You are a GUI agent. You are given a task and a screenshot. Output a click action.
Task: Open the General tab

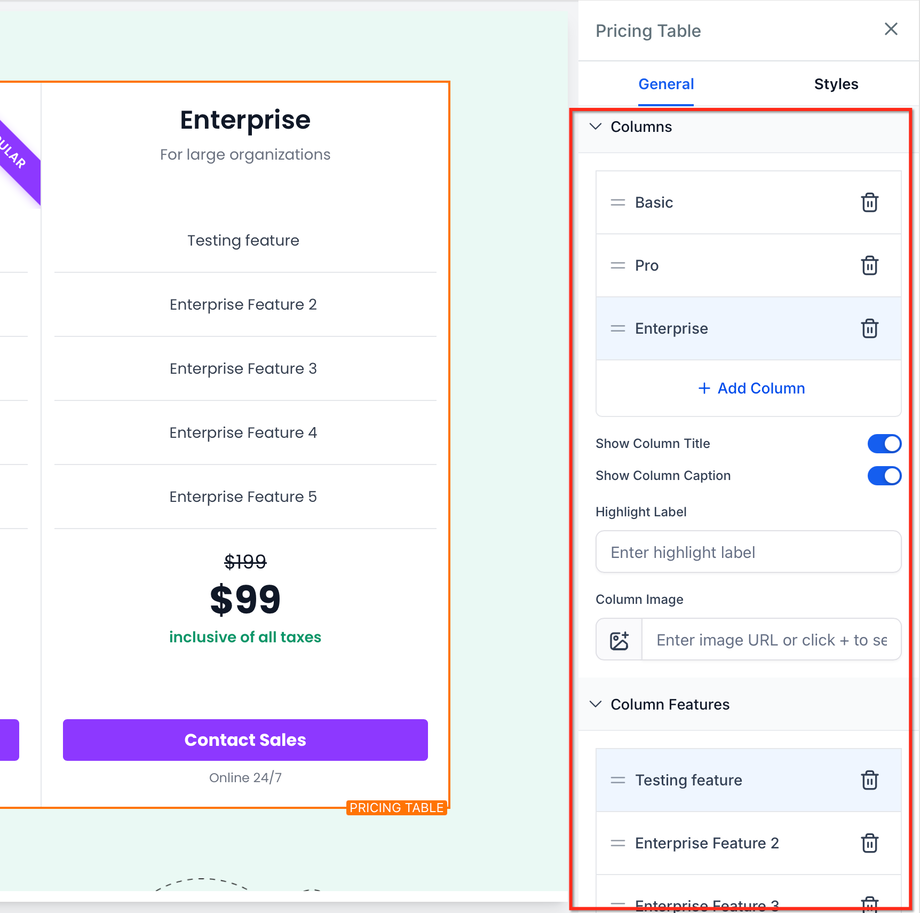[x=666, y=84]
